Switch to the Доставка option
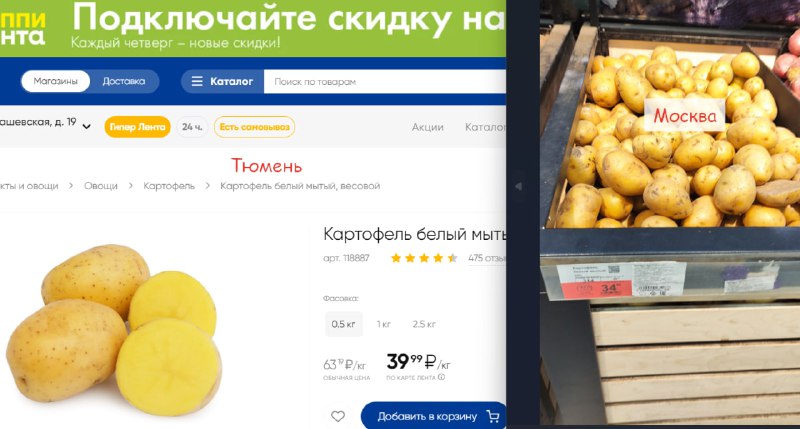This screenshot has height=429, width=800. click(x=124, y=81)
